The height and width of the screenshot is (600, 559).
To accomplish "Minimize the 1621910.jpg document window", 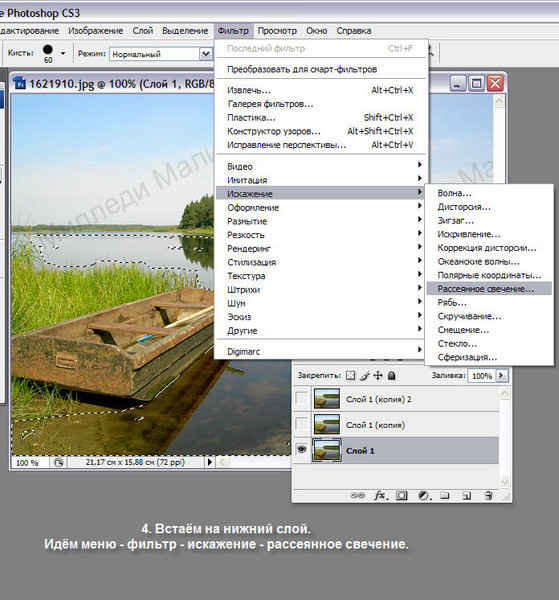I will pos(457,83).
